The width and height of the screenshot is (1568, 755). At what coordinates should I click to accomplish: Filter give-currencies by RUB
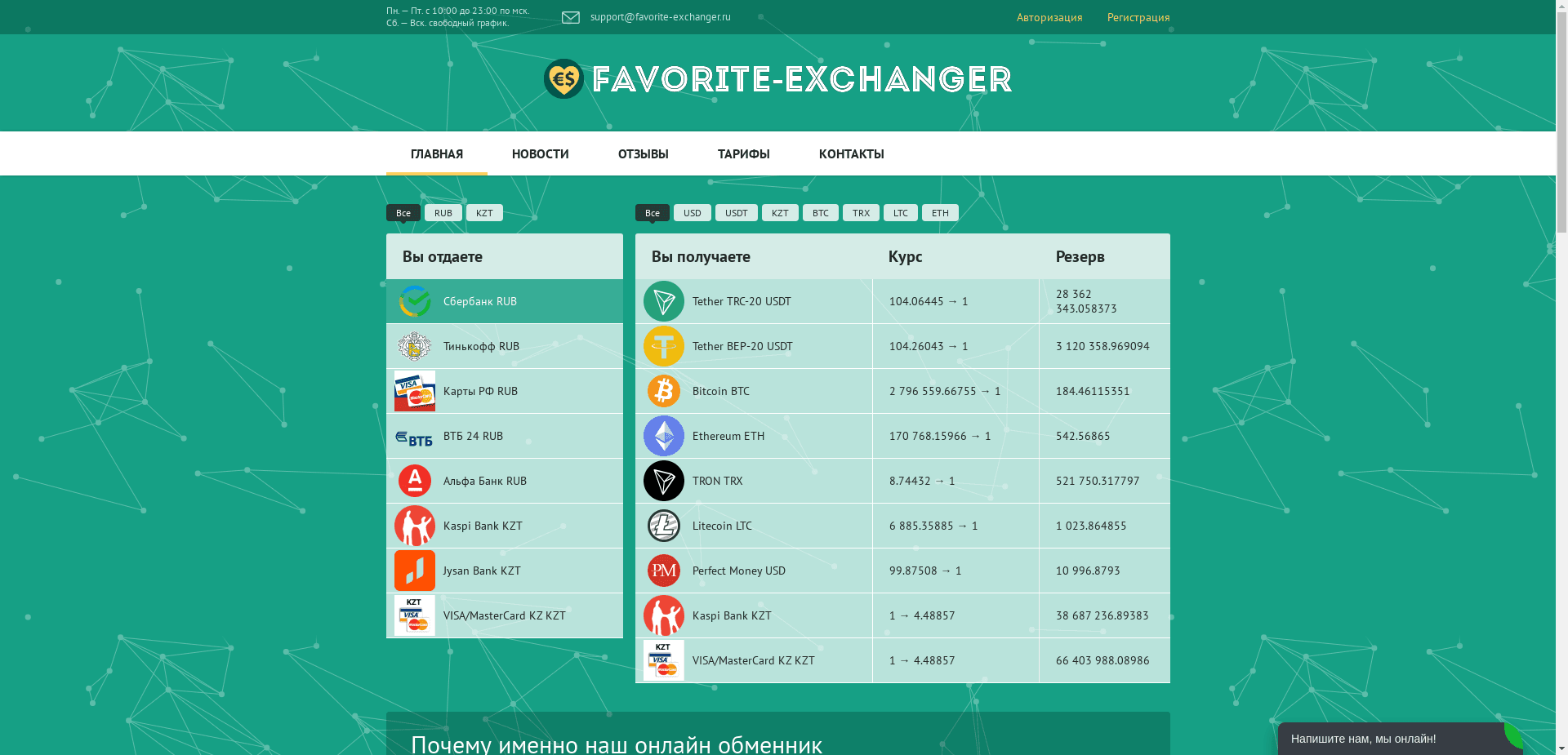click(x=443, y=213)
